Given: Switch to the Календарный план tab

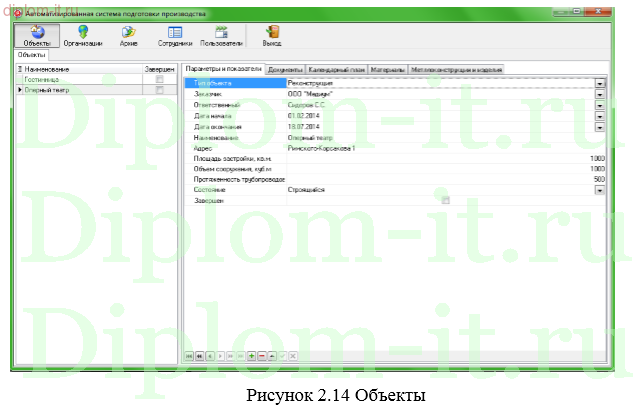Looking at the screenshot, I should pyautogui.click(x=337, y=69).
